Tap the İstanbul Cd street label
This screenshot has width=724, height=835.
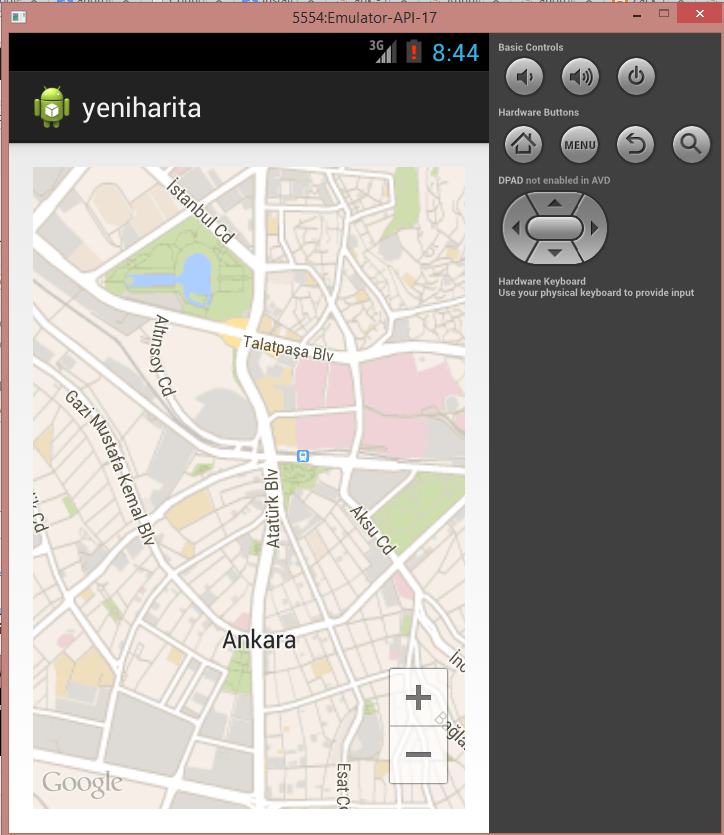pos(201,211)
